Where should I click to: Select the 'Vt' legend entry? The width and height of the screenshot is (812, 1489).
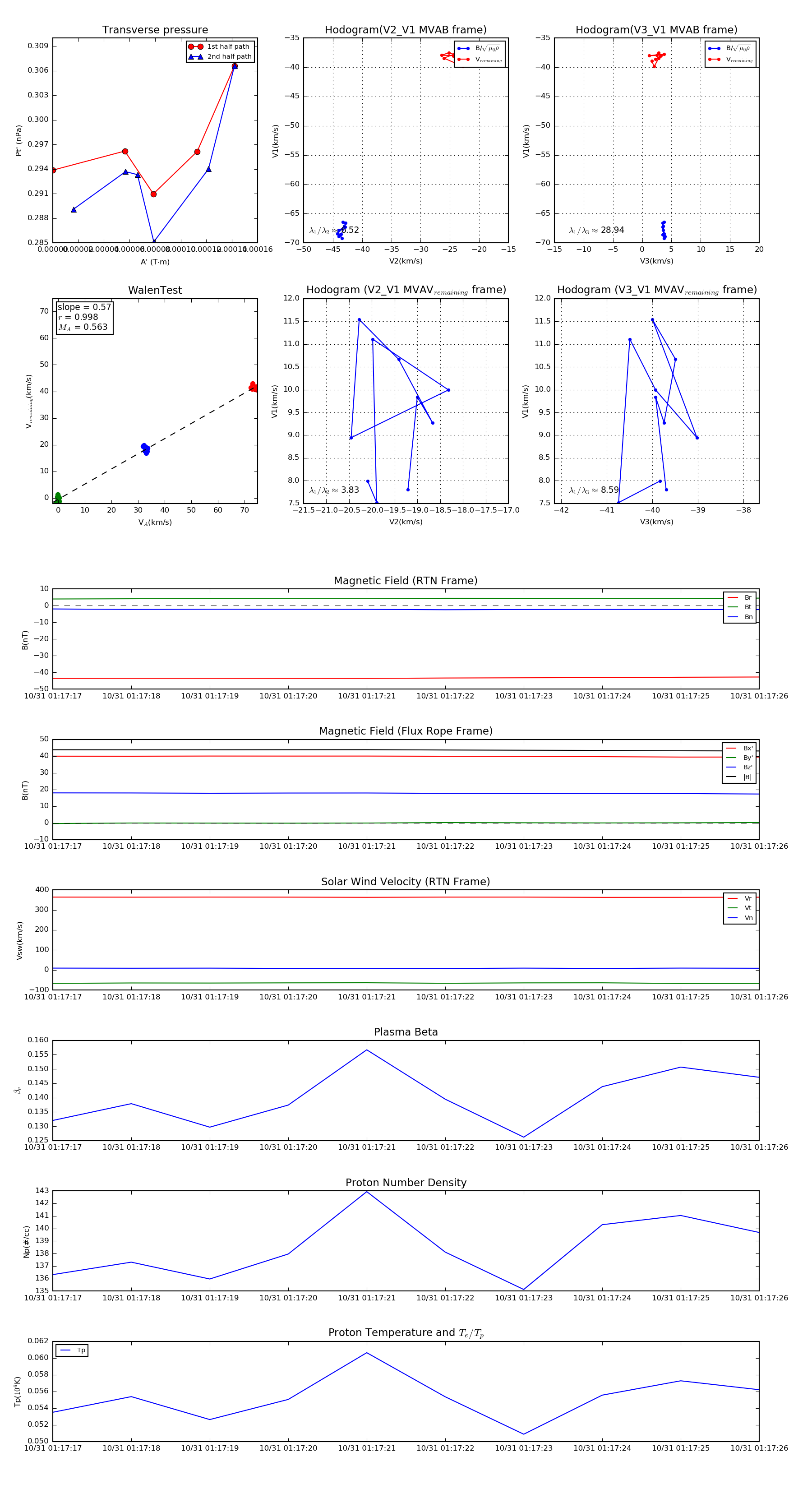click(x=740, y=908)
